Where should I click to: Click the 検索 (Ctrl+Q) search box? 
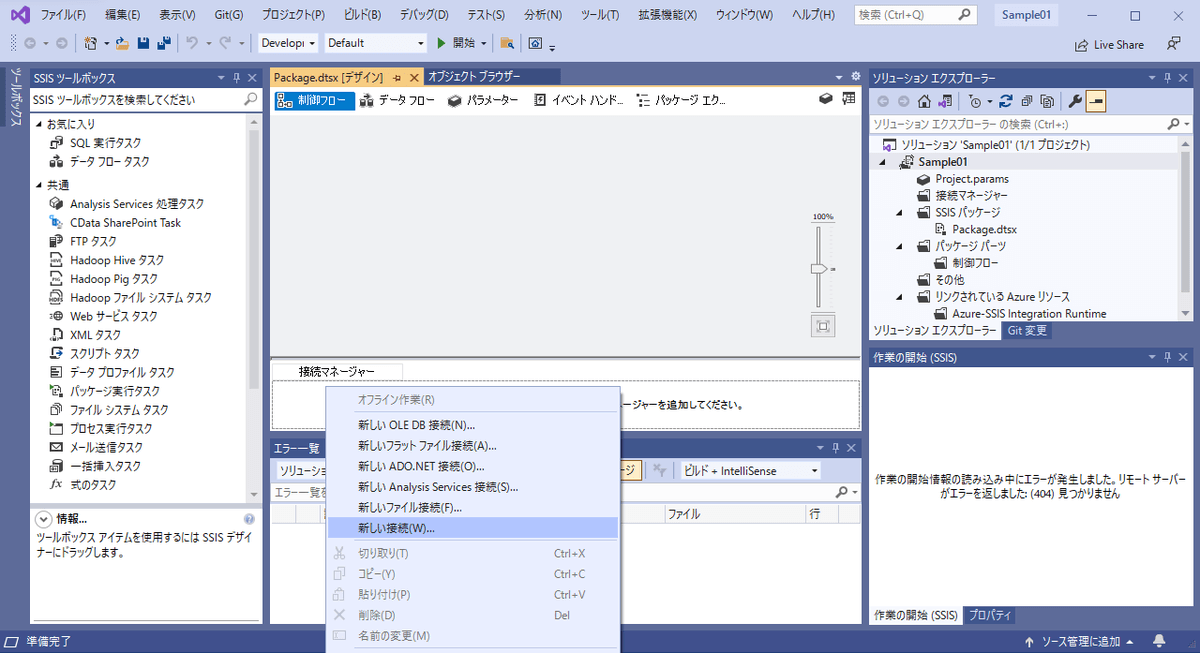(916, 15)
